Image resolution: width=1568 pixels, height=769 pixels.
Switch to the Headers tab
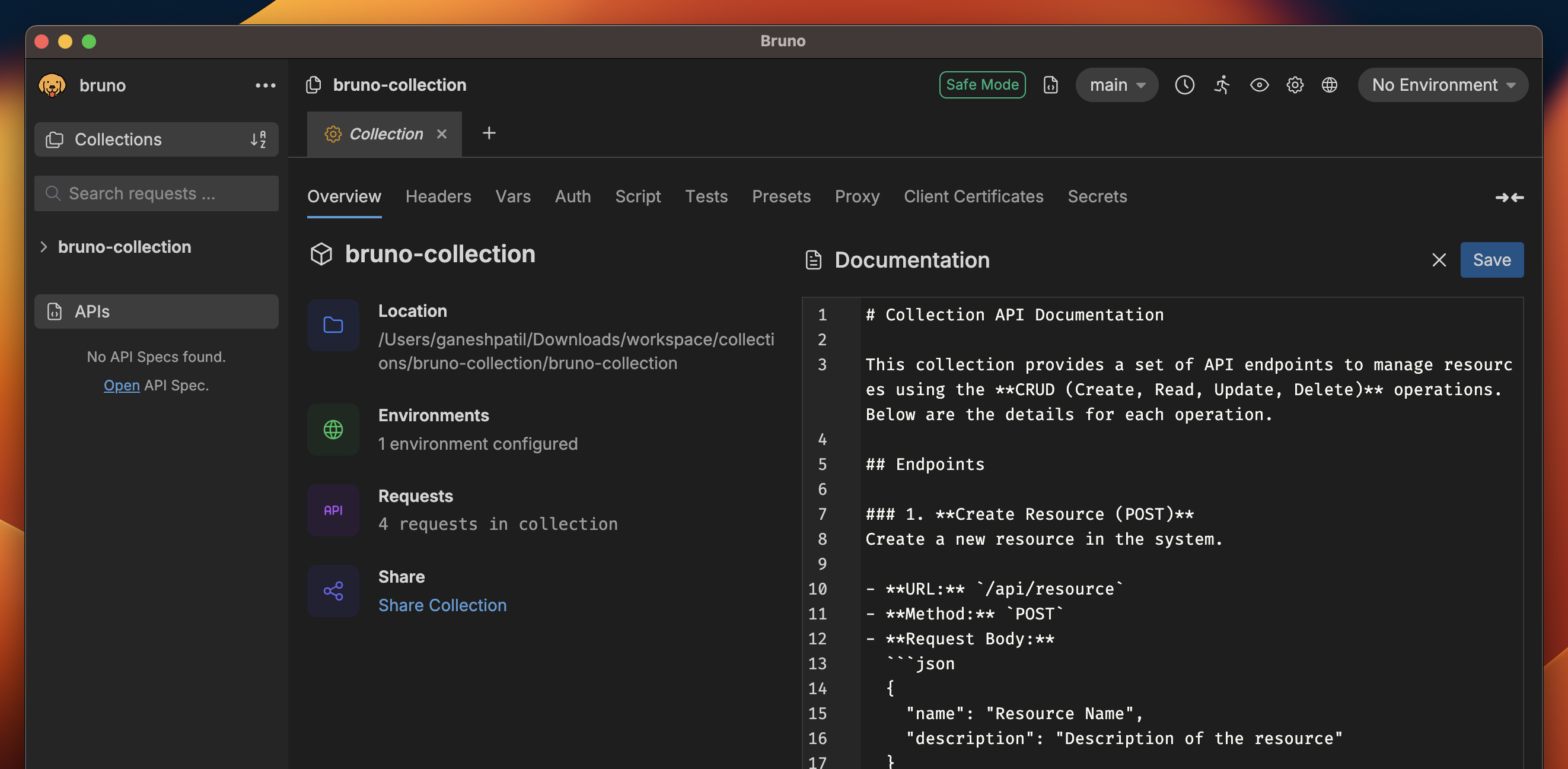point(438,196)
